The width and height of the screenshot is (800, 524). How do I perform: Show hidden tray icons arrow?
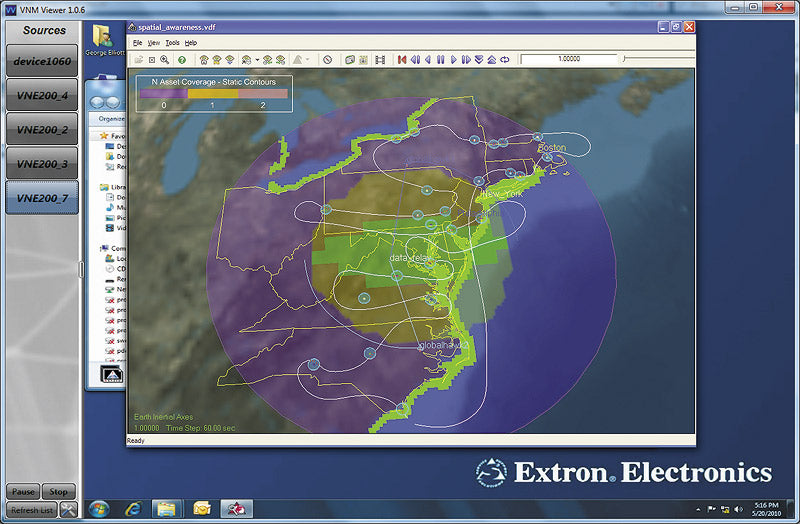tap(698, 509)
